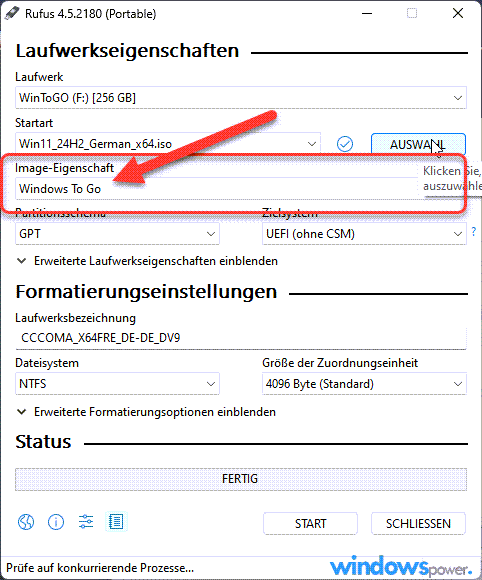Click the START button
482x580 pixels.
[310, 523]
